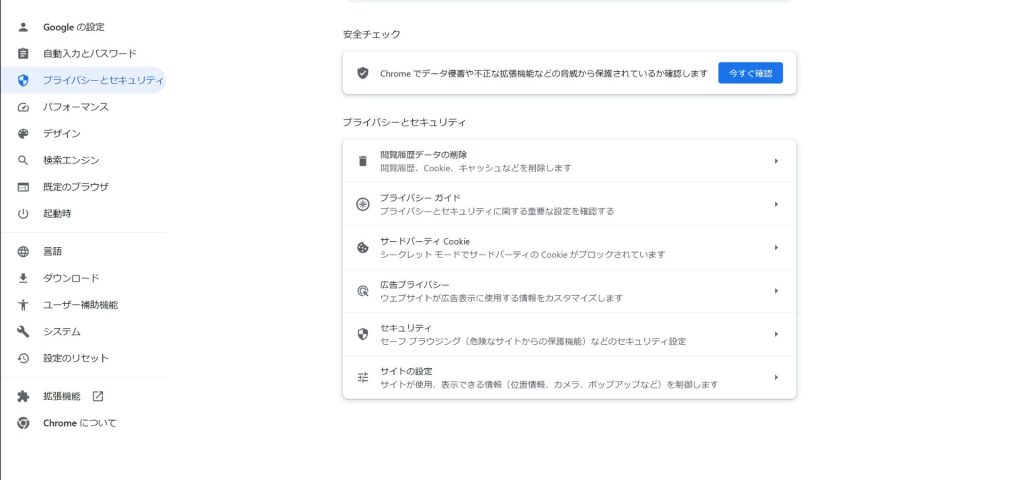Click the palette icon for デザイン

click(x=23, y=133)
